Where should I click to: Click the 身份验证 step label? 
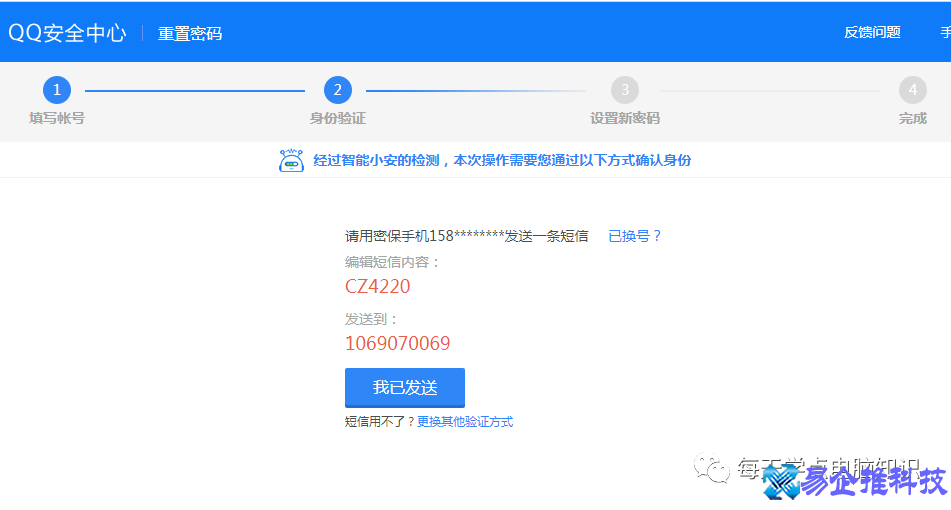point(338,118)
